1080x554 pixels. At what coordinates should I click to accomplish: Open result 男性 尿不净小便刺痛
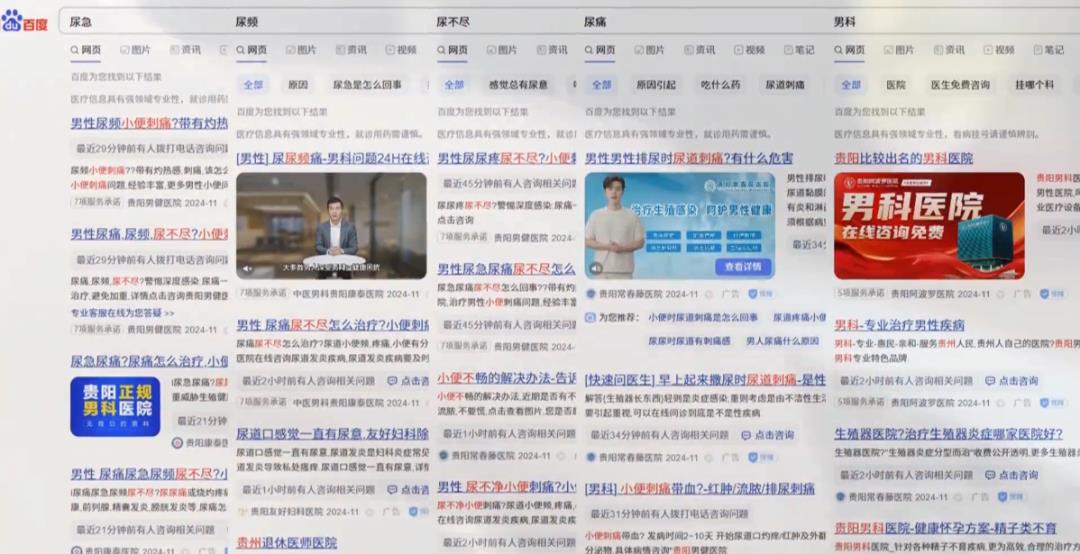point(506,487)
